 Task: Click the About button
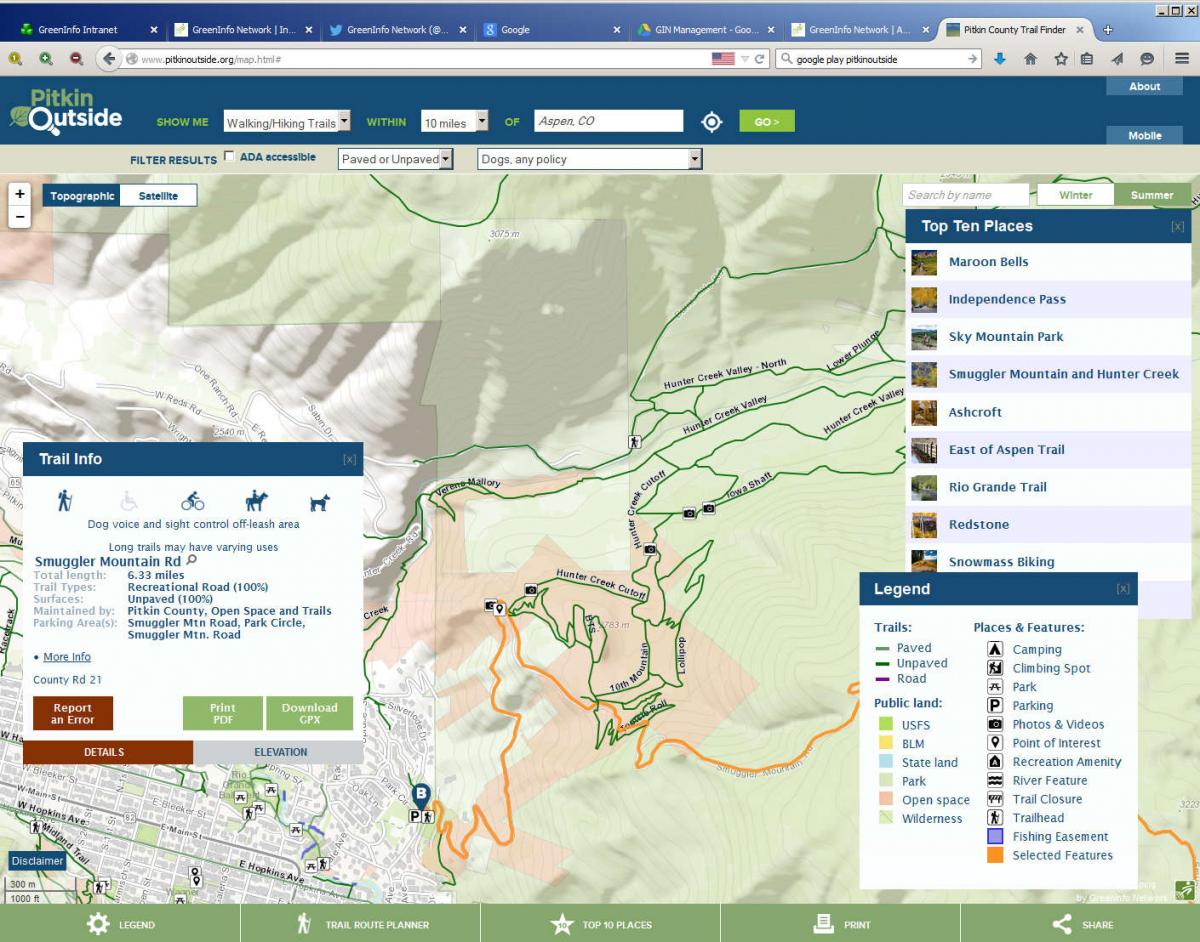(1144, 86)
